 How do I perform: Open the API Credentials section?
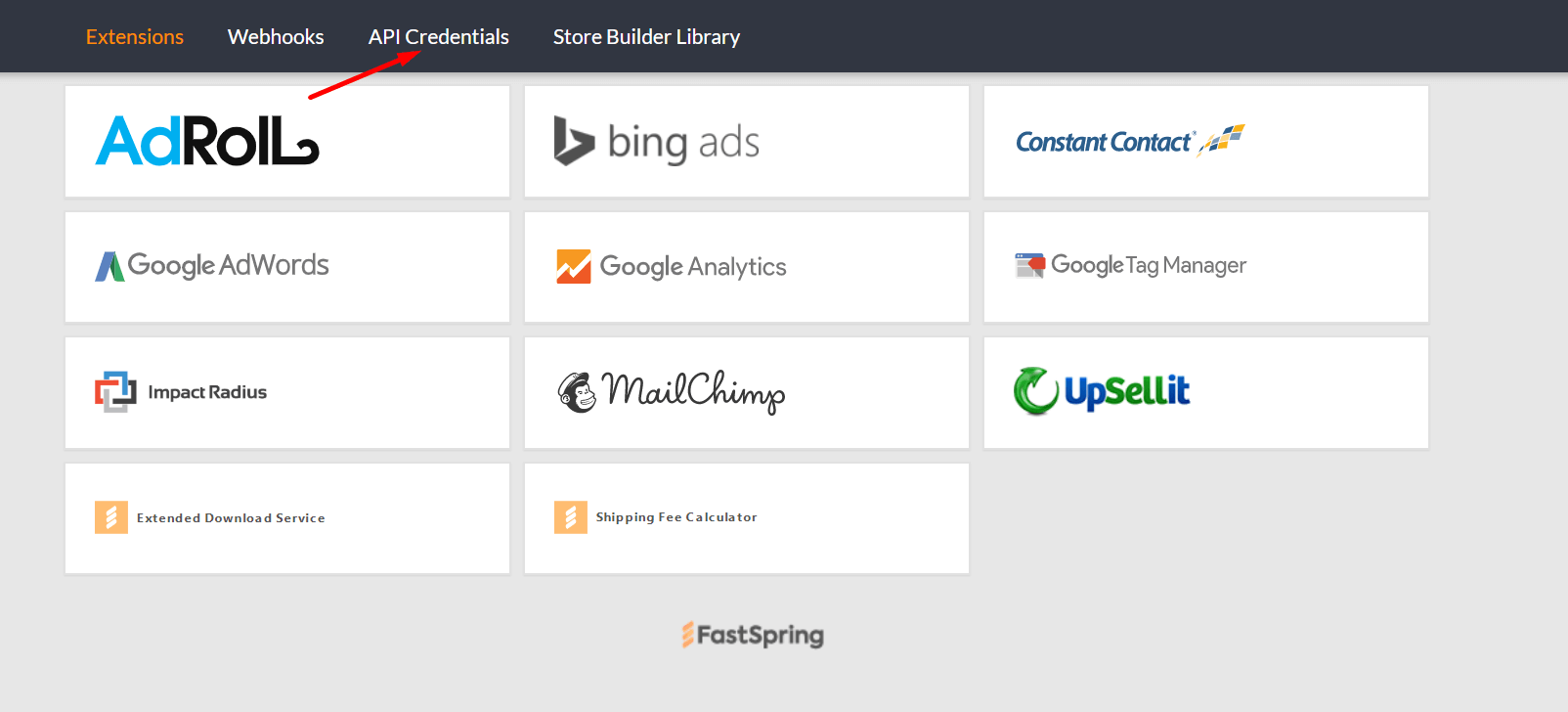[x=438, y=36]
